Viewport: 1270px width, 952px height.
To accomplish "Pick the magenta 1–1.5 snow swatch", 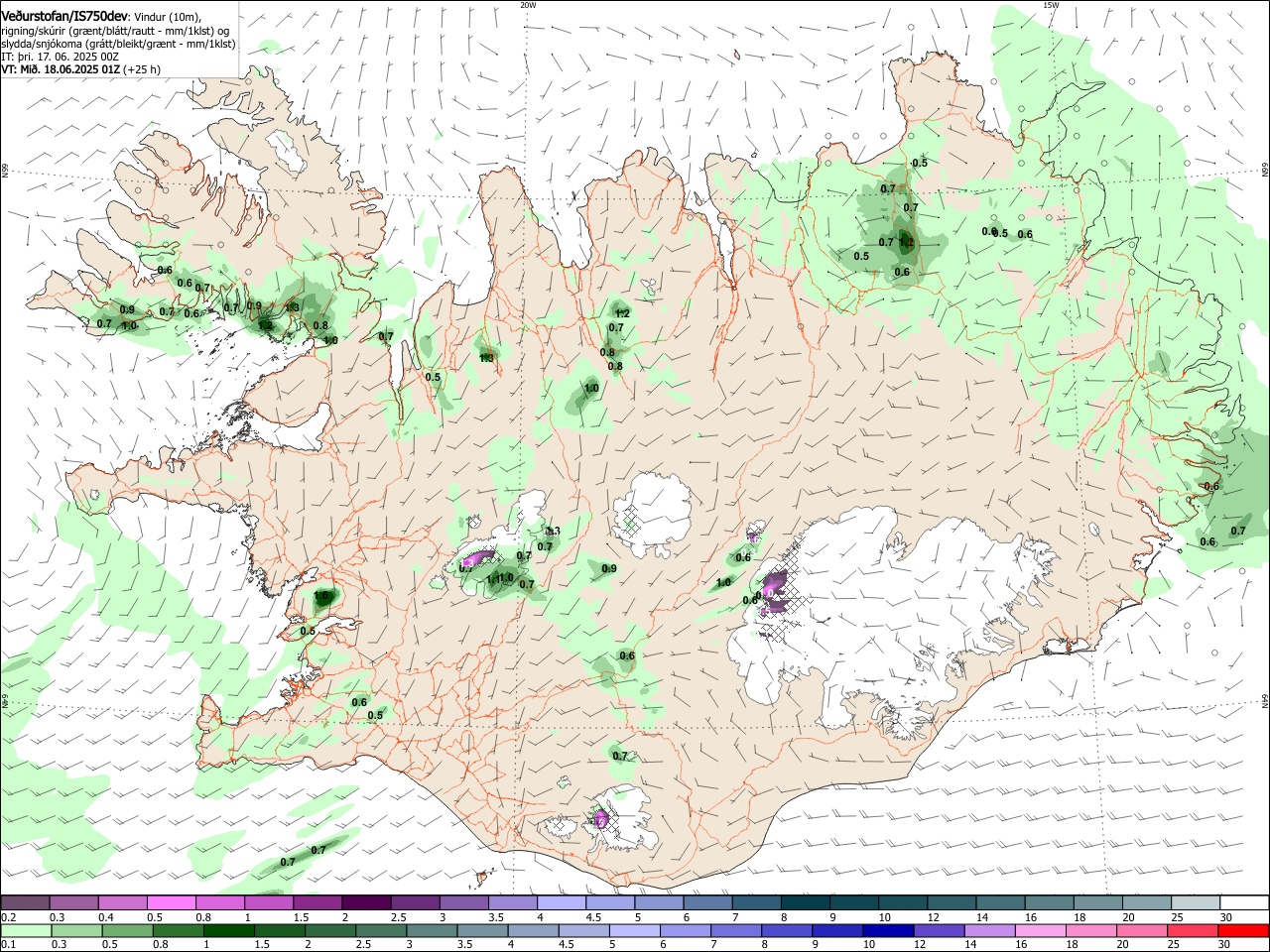I will point(269,902).
